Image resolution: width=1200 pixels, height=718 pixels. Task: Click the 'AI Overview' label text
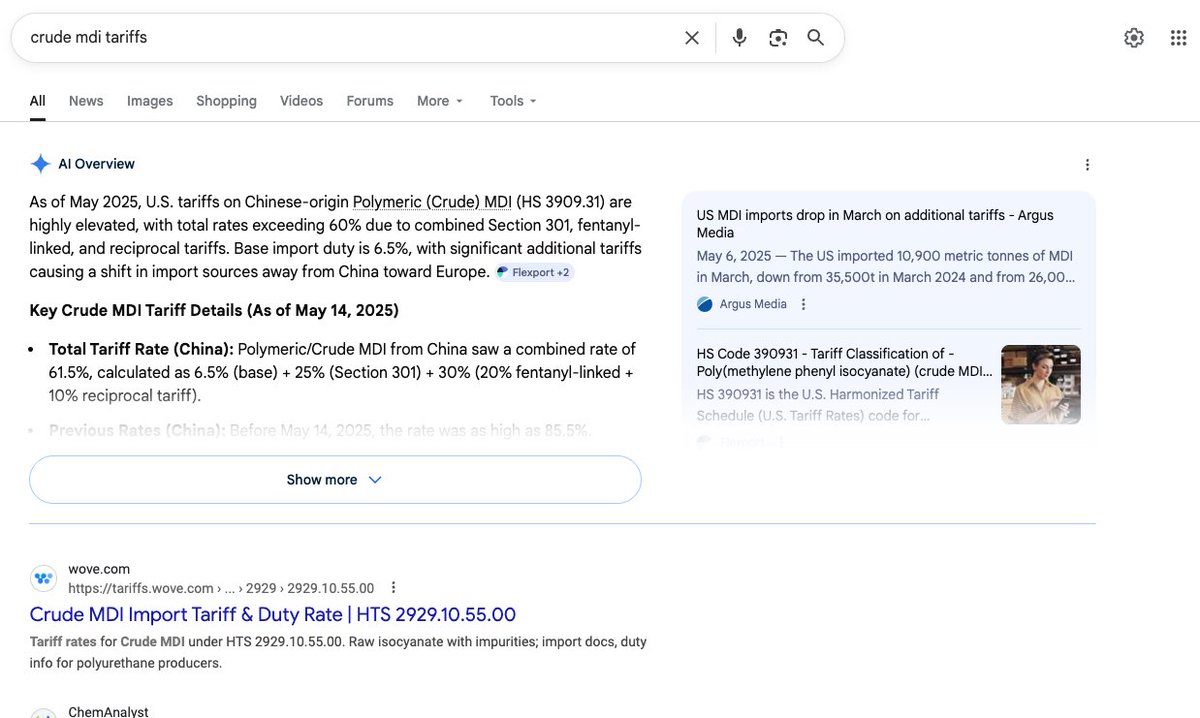[x=96, y=164]
